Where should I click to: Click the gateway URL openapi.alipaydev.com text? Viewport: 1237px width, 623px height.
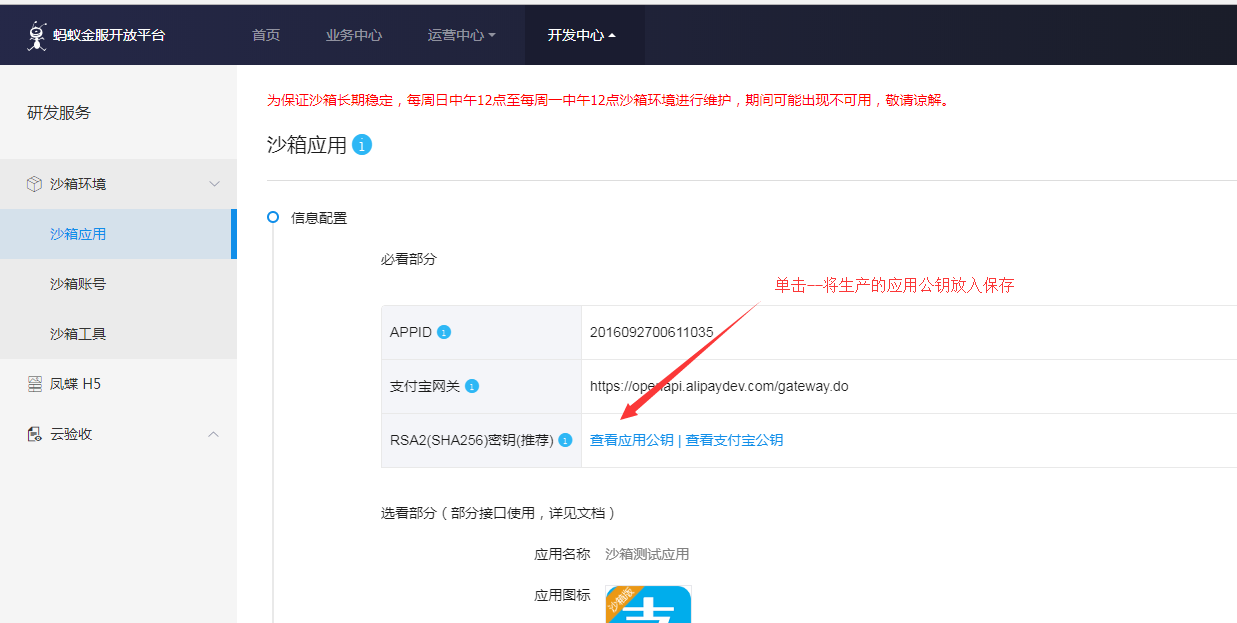(719, 386)
